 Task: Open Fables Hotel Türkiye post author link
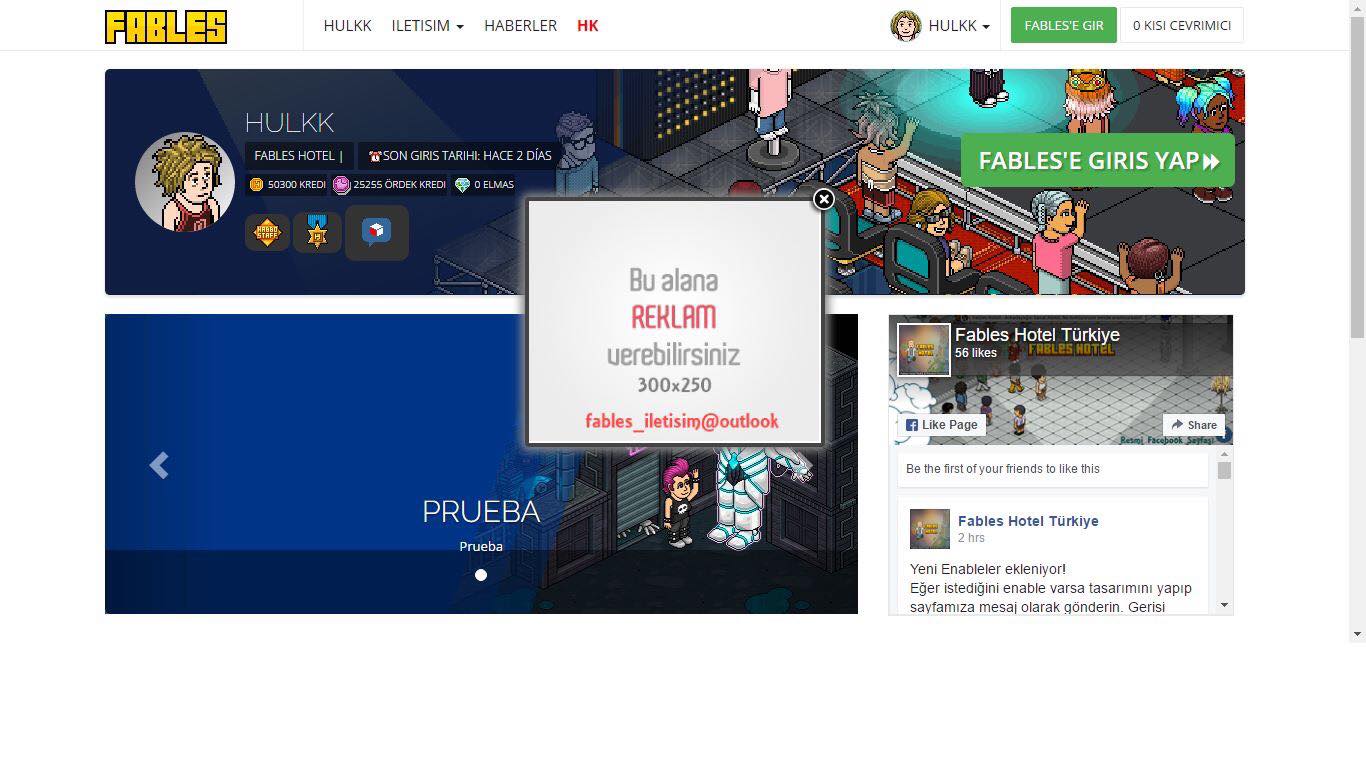coord(1028,521)
